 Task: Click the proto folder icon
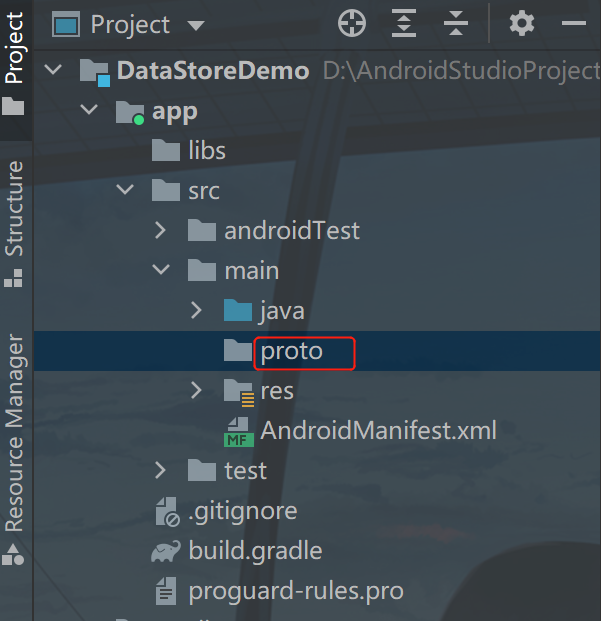[238, 350]
